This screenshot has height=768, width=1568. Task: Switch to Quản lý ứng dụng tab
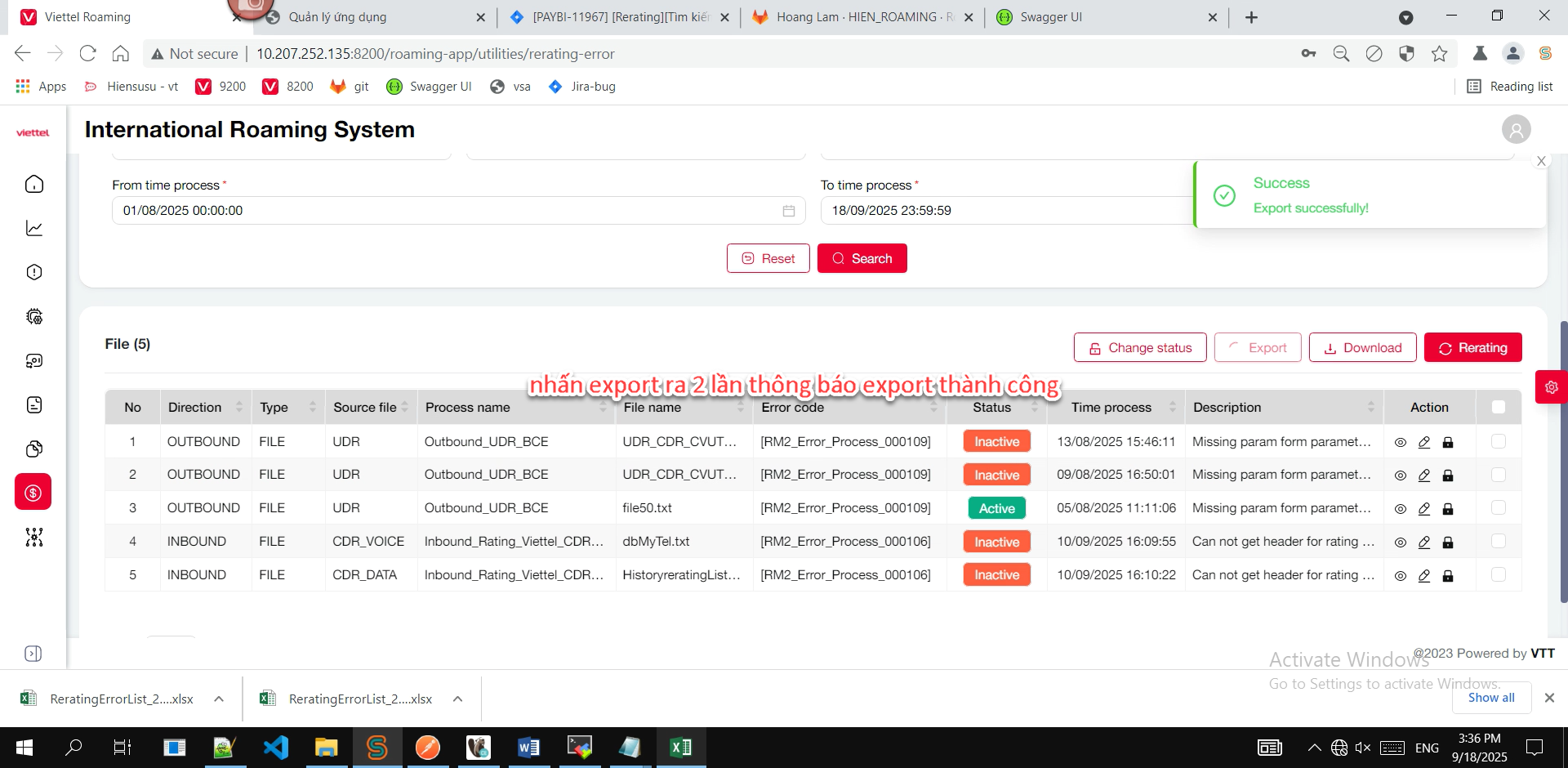point(337,17)
